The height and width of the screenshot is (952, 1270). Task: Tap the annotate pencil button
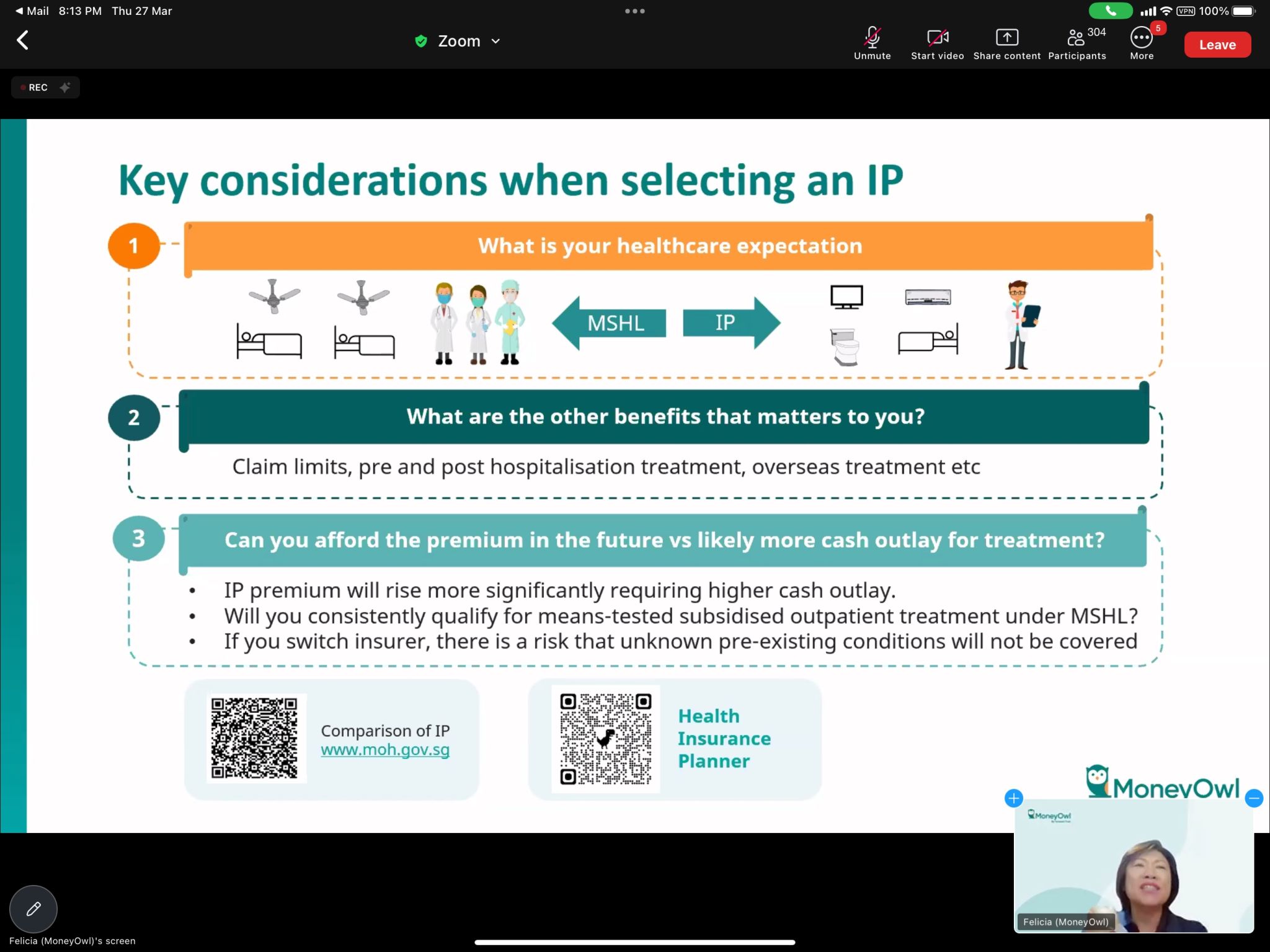point(33,909)
